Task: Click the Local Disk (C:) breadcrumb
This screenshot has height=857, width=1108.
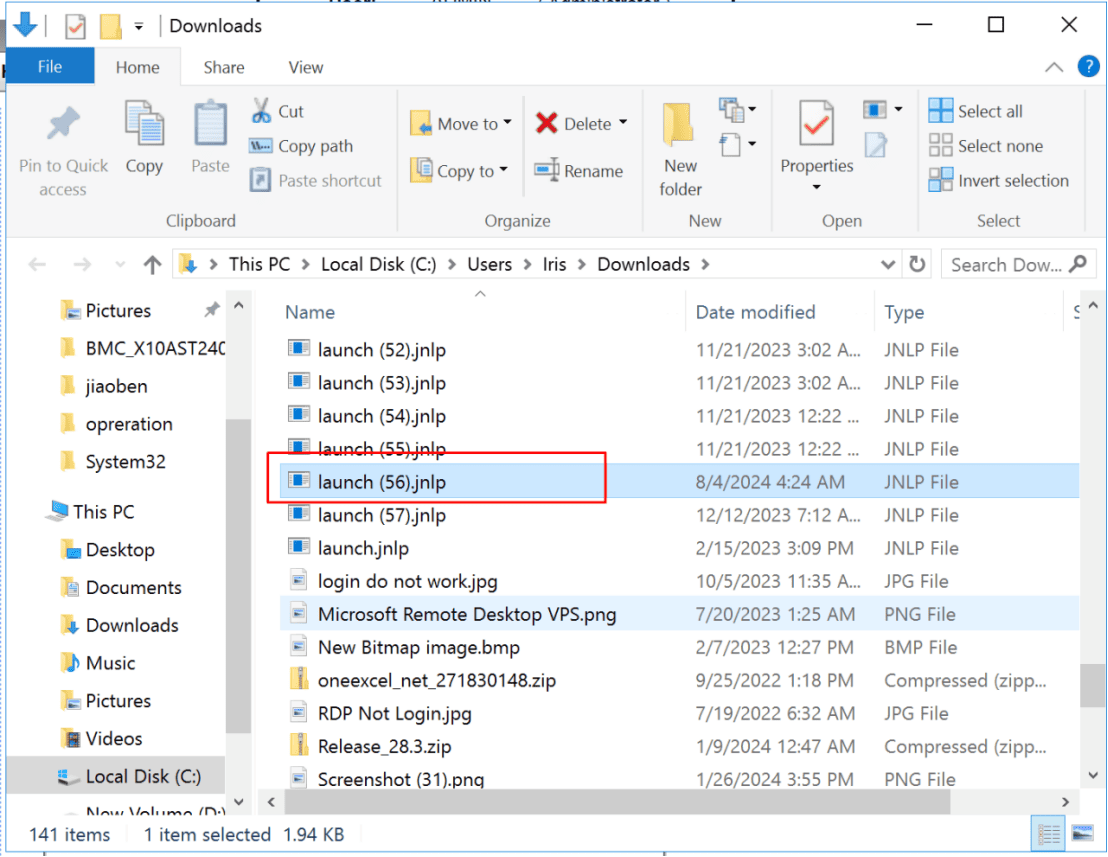Action: click(x=379, y=264)
